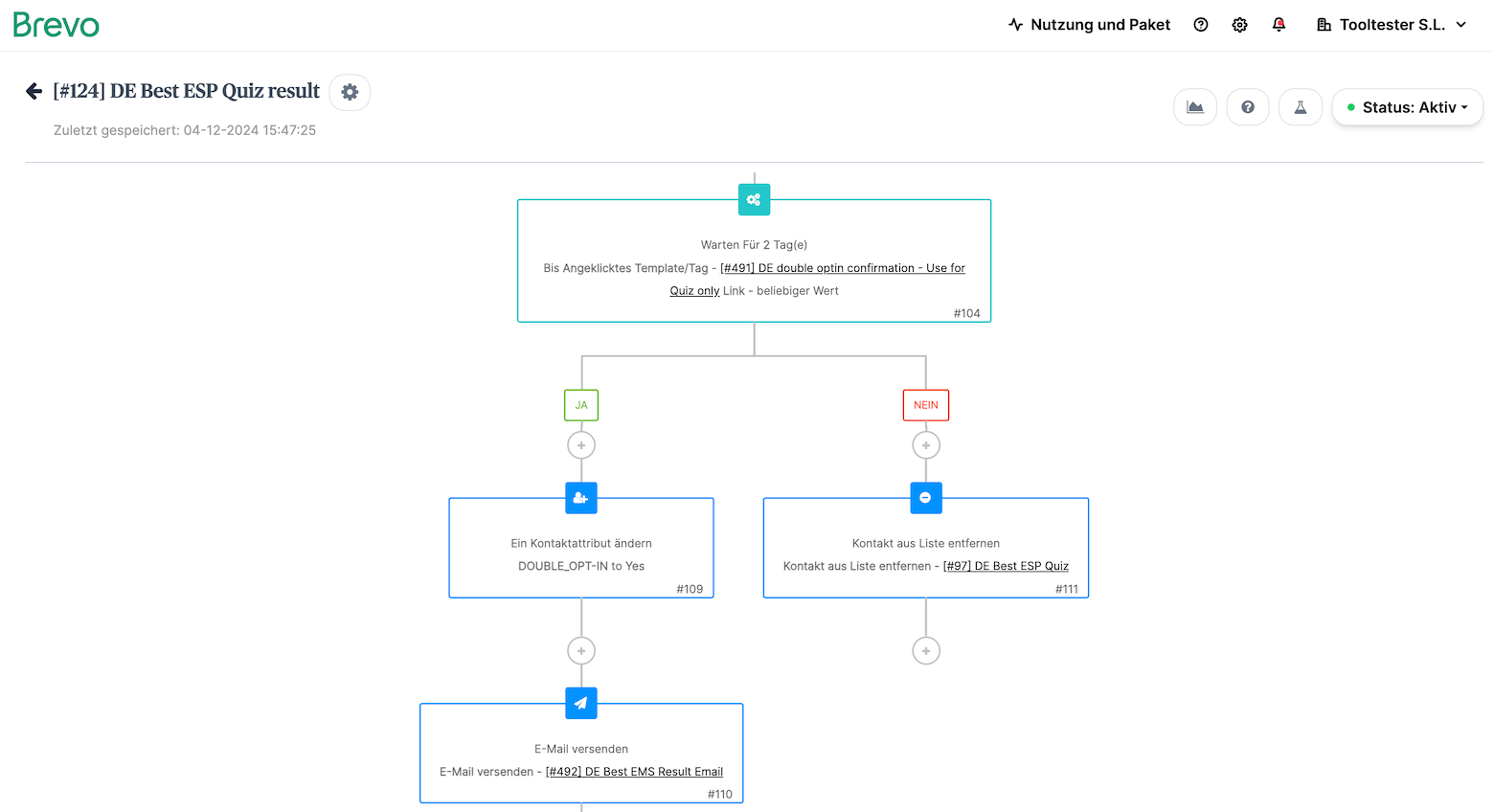
Task: Click the top bar help circle icon
Action: (x=1201, y=25)
